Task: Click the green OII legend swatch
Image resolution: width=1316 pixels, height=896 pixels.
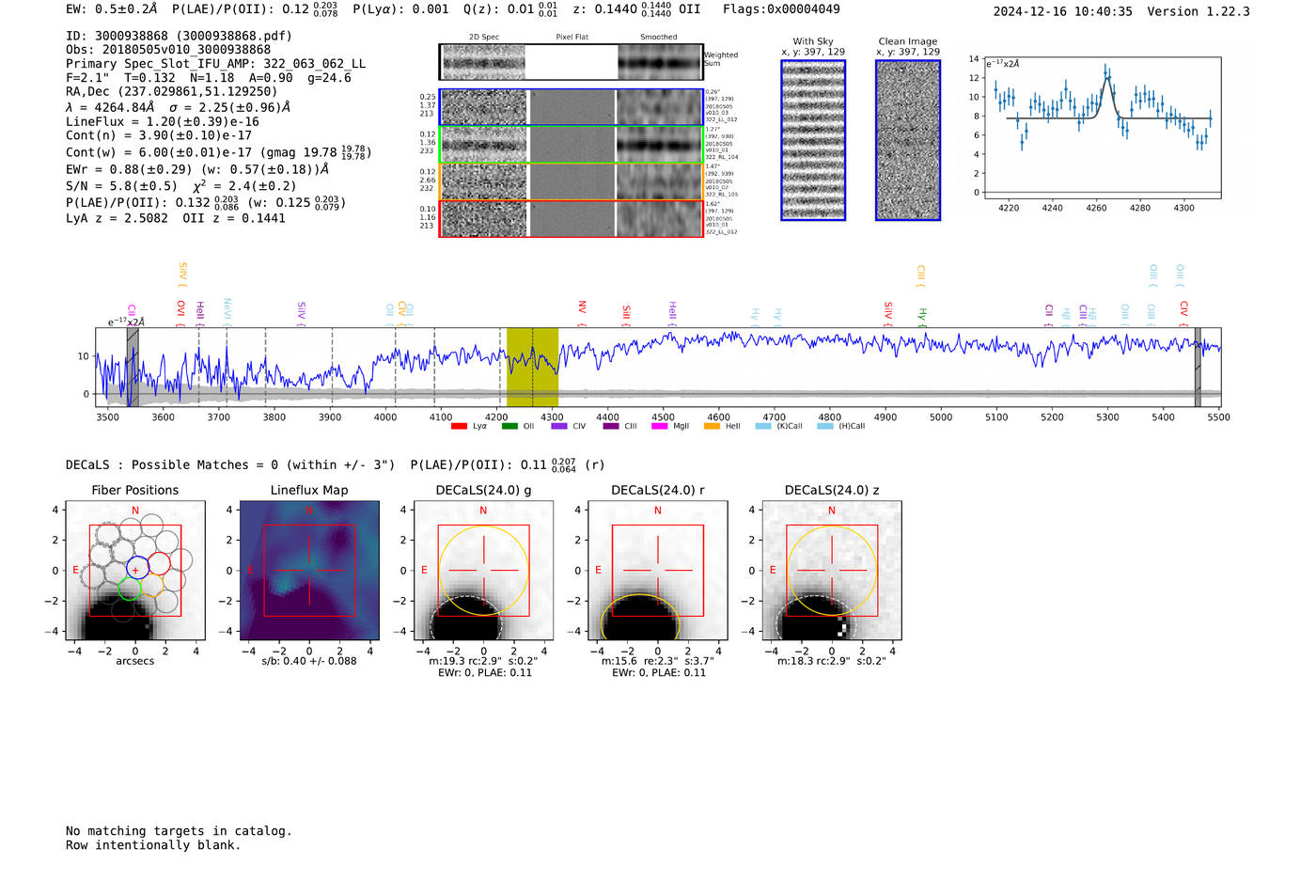Action: click(509, 427)
